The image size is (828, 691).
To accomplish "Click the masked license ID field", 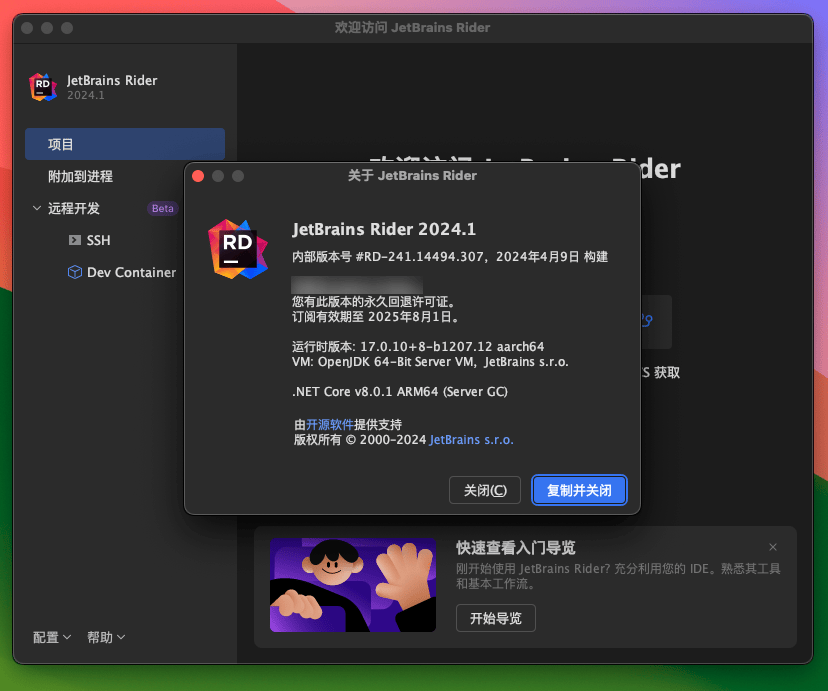I will [359, 285].
